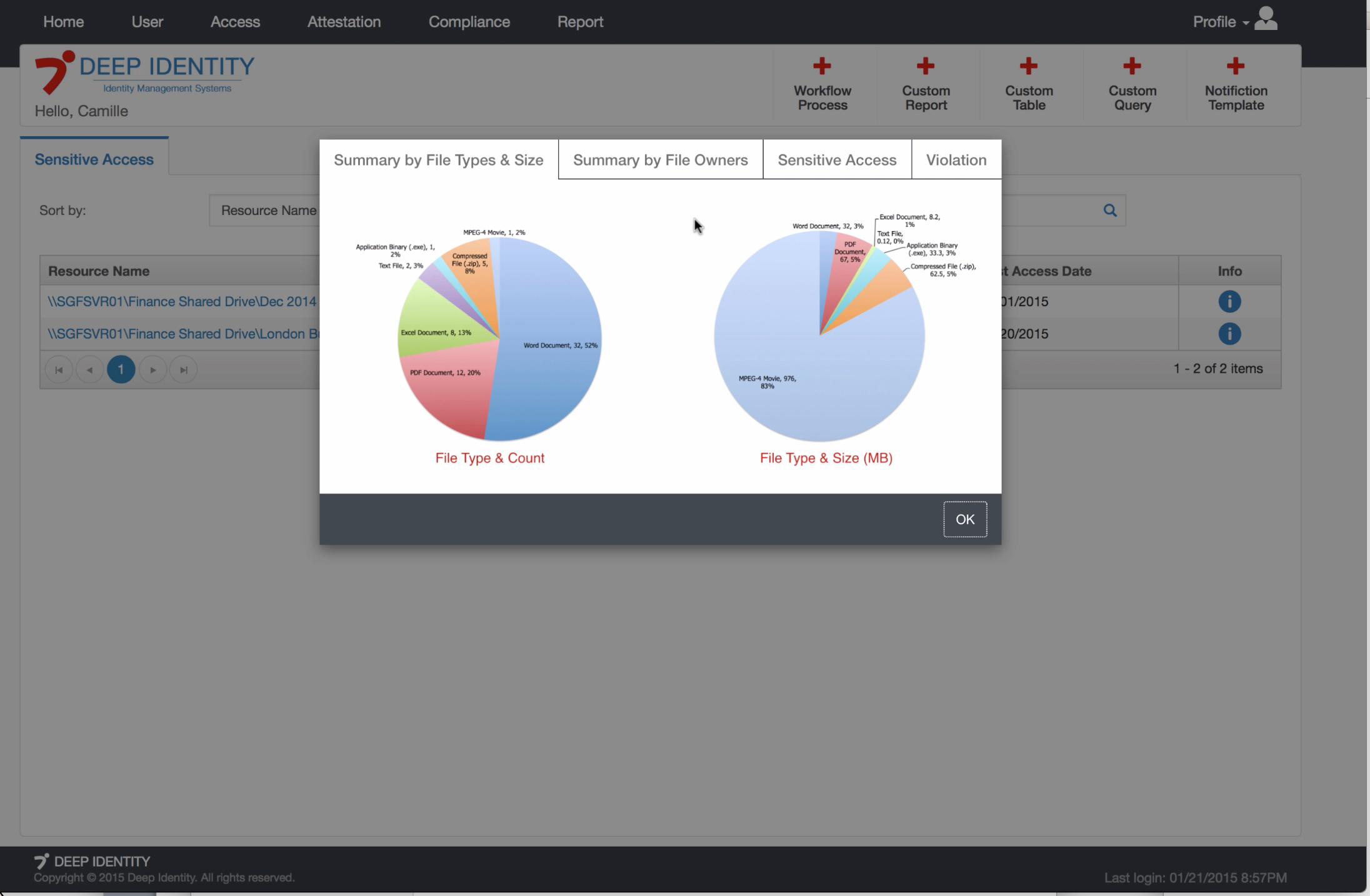Open the Resource Name sort dropdown
This screenshot has height=896, width=1370.
pos(267,211)
